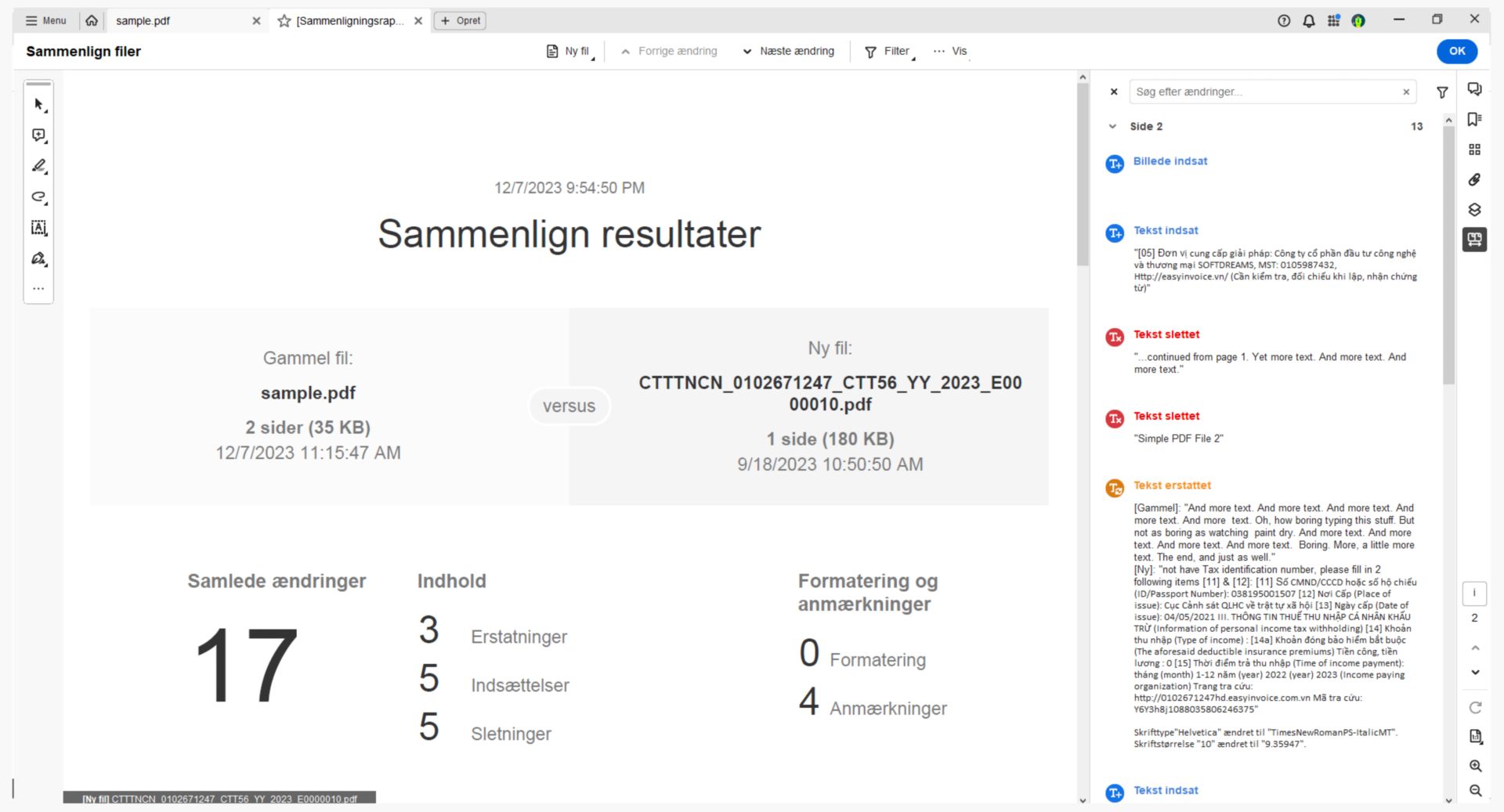Toggle the Compare results panel icon
1504x812 pixels.
click(1474, 240)
